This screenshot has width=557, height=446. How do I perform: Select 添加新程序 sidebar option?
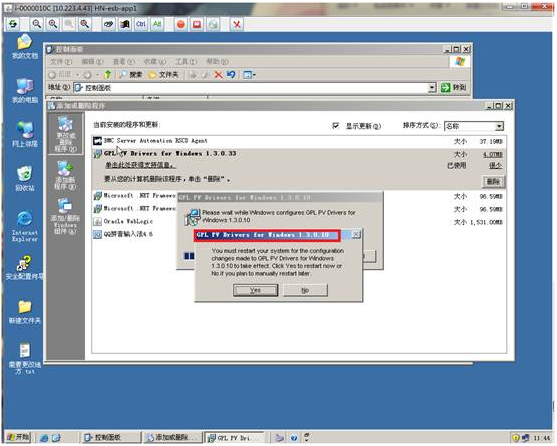pos(65,175)
